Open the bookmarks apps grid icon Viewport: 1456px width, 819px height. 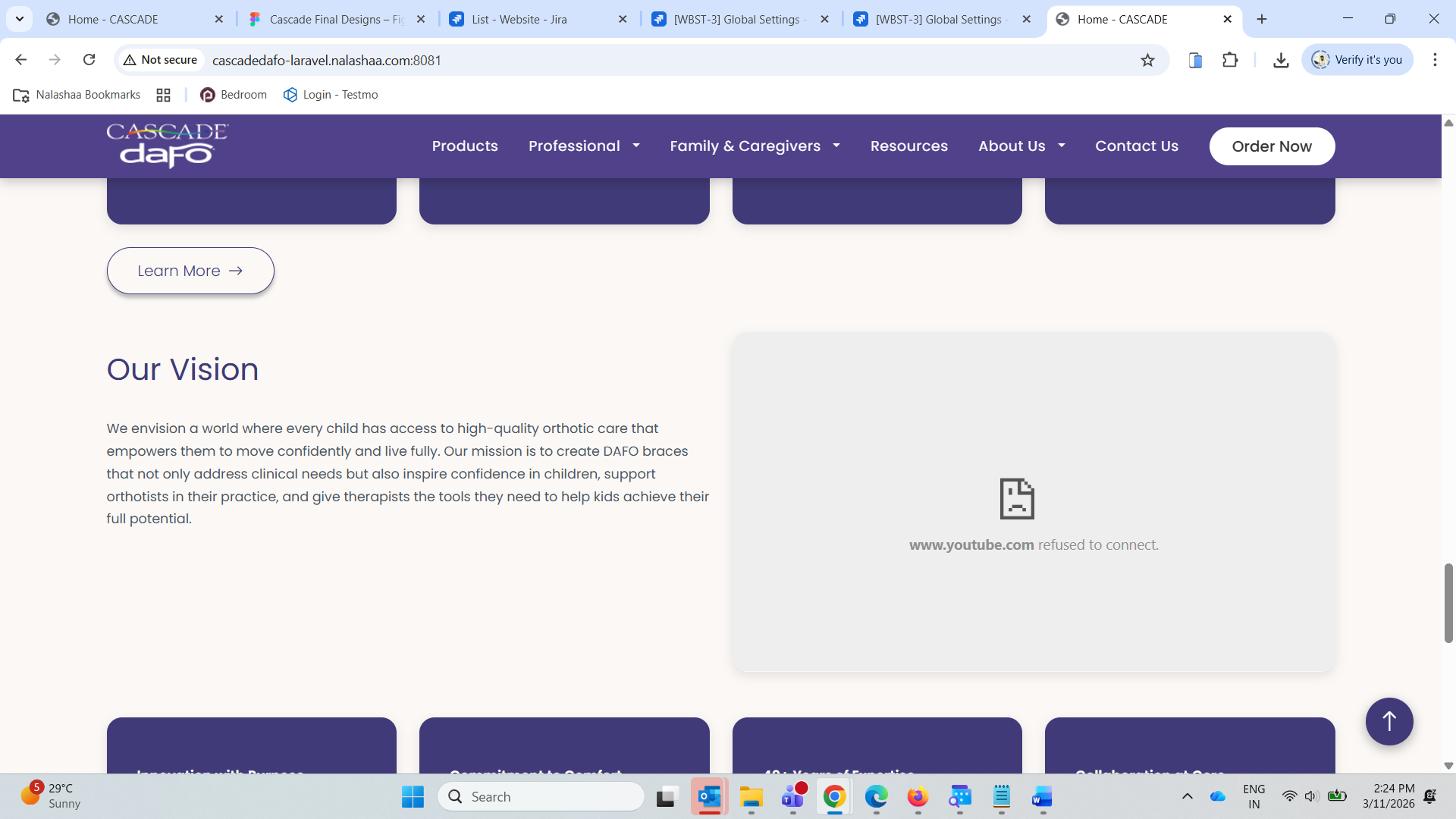tap(163, 95)
